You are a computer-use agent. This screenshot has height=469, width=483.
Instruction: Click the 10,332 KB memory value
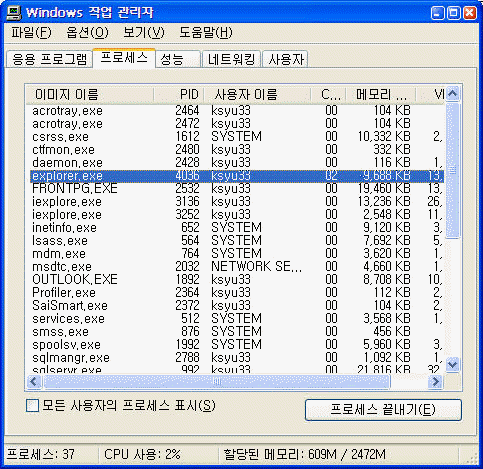[384, 136]
